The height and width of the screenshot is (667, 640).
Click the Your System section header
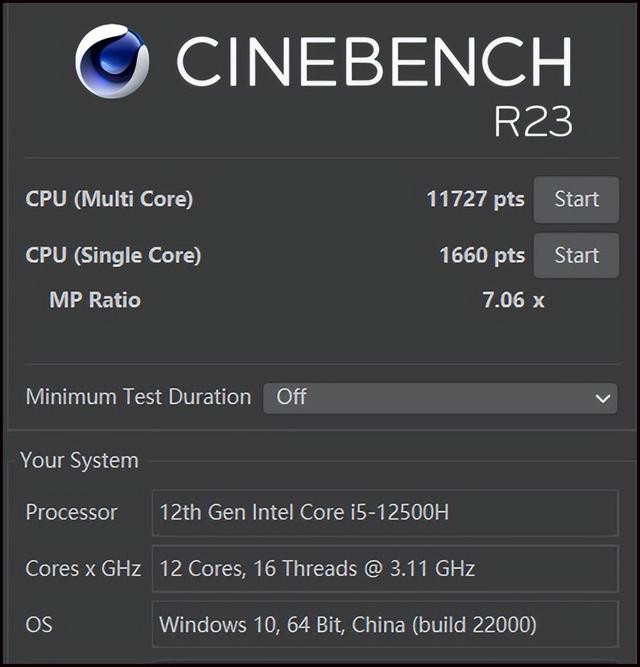click(79, 461)
